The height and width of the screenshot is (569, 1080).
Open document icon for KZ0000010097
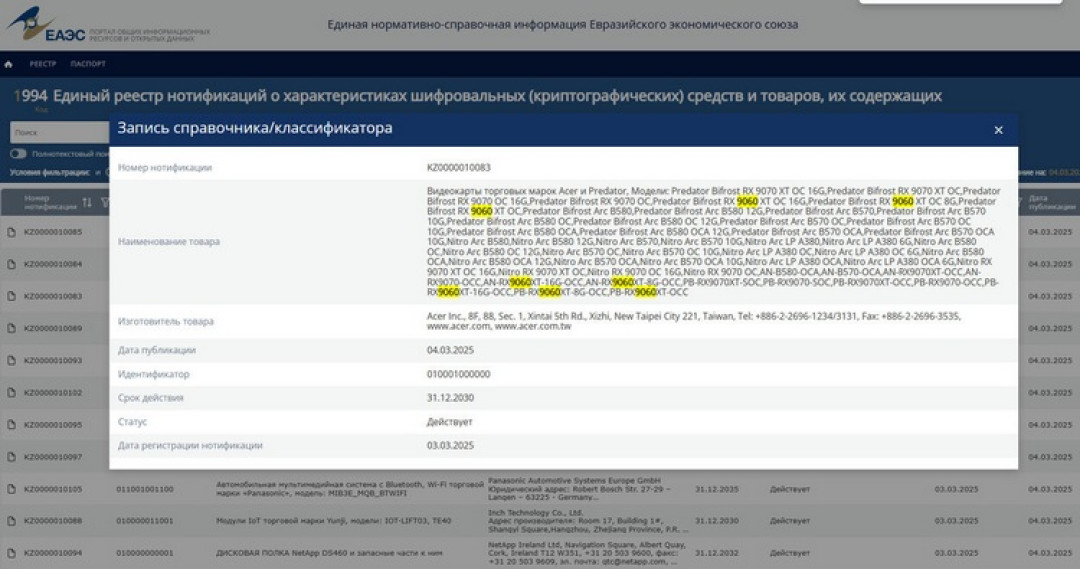[x=12, y=457]
